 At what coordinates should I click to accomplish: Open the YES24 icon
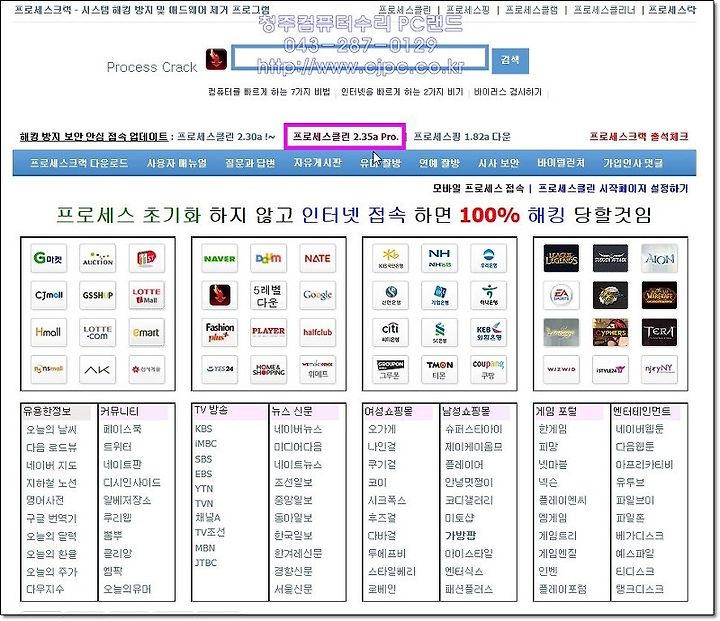219,369
